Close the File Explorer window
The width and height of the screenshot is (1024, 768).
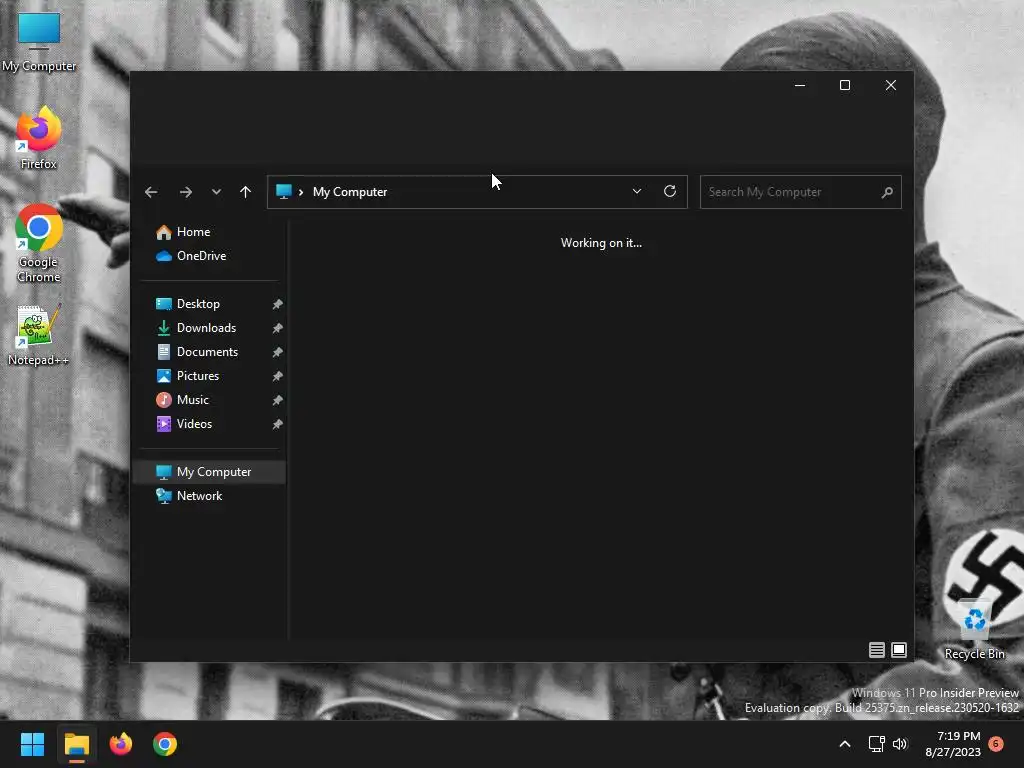coord(891,86)
